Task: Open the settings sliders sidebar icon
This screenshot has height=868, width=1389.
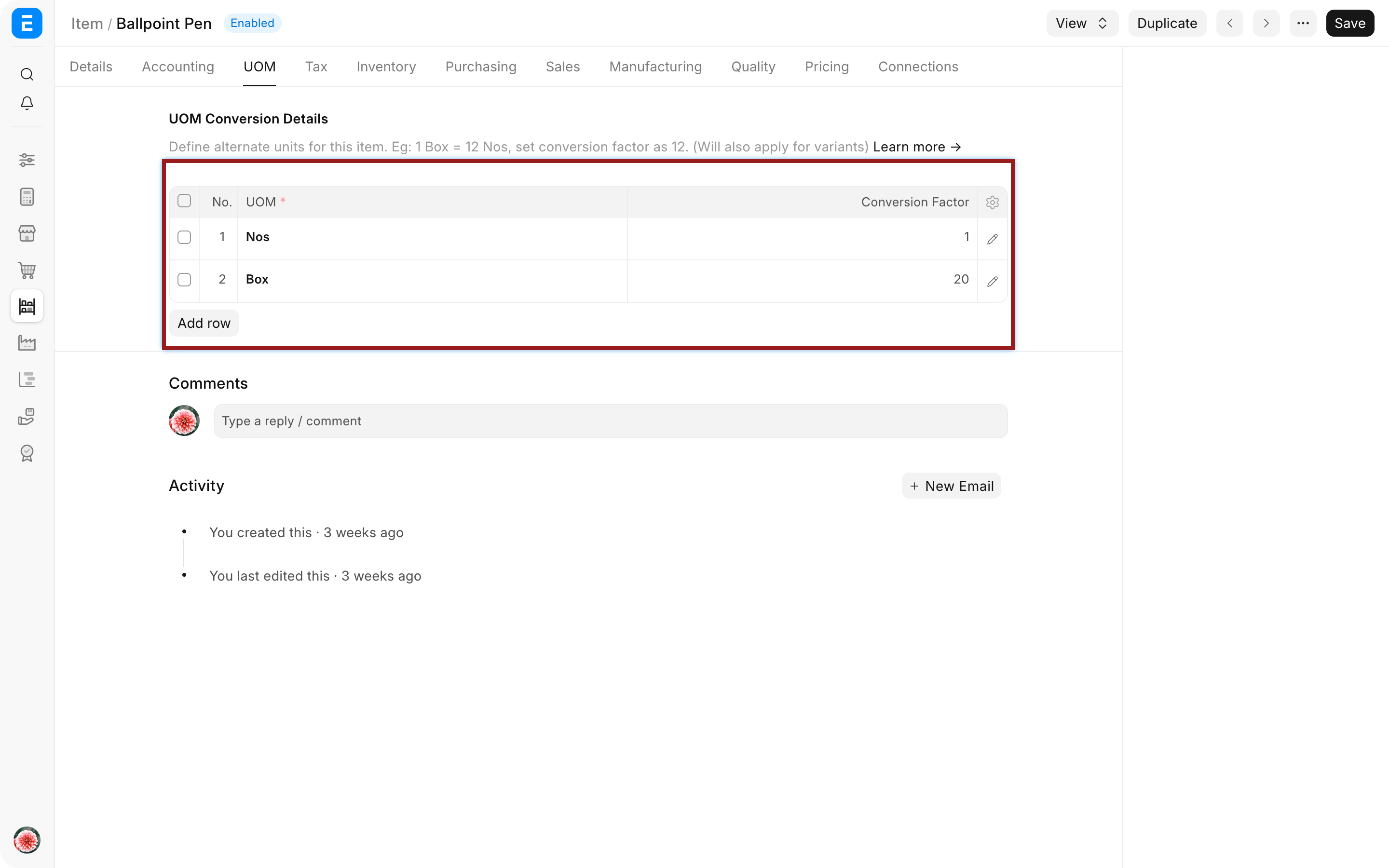Action: pos(27,160)
